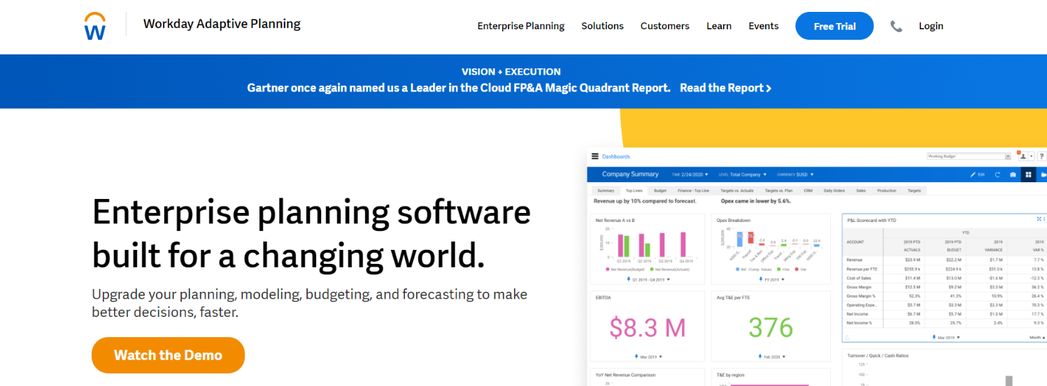1047x386 pixels.
Task: Click the $8.3 M EBITDA value
Action: [x=647, y=327]
